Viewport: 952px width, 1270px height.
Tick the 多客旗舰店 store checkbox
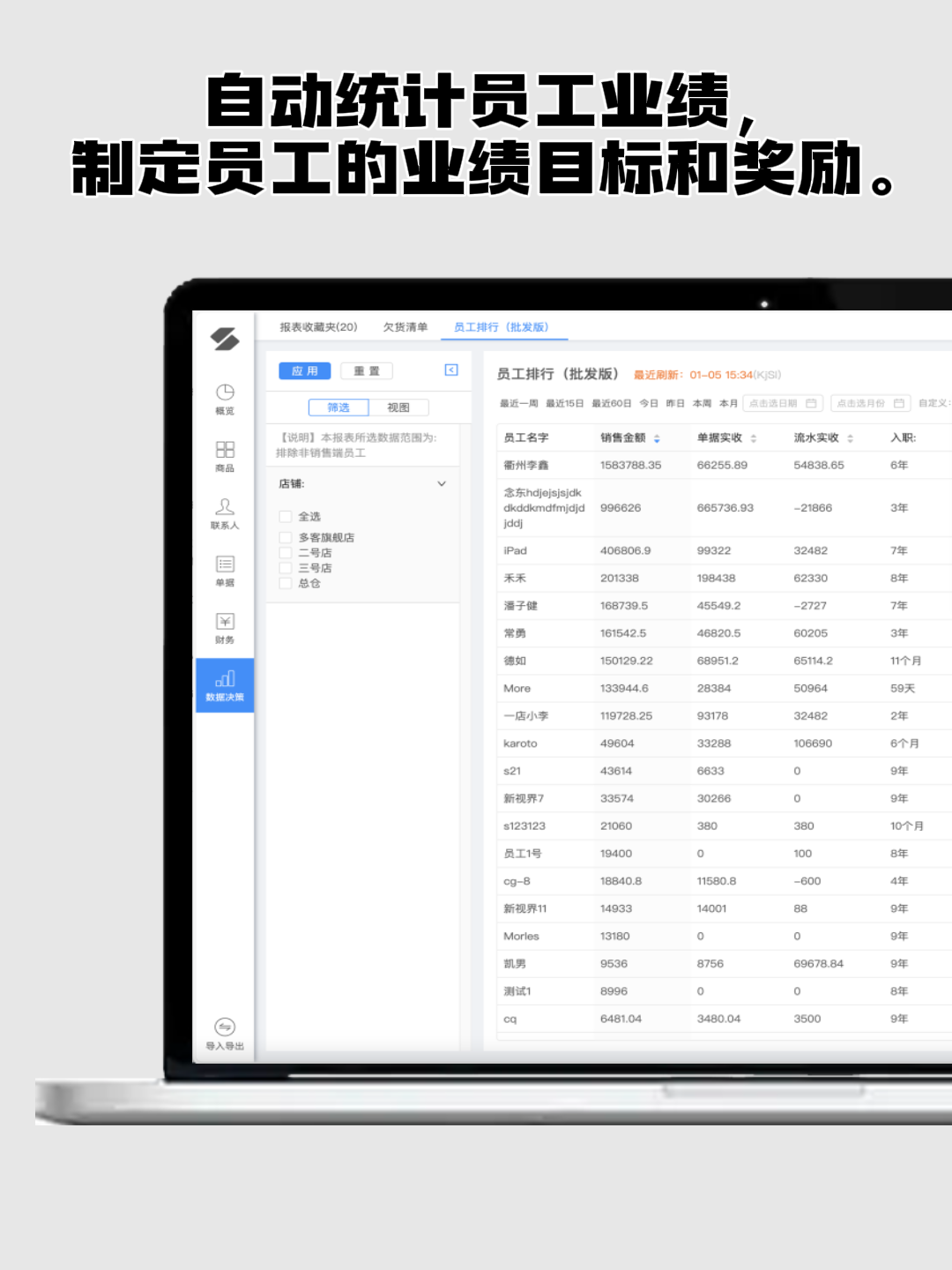[x=286, y=538]
